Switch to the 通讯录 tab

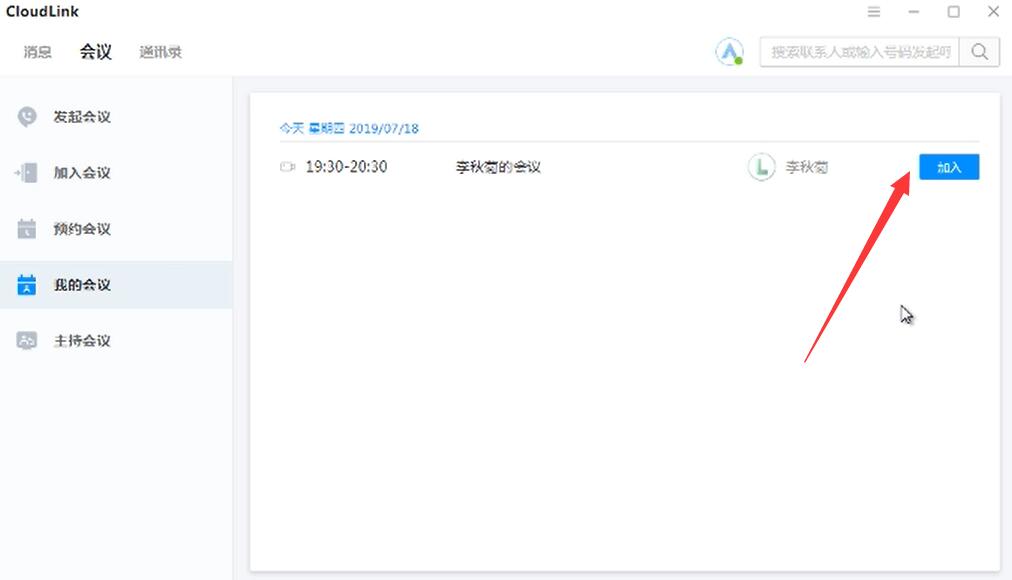pos(161,52)
